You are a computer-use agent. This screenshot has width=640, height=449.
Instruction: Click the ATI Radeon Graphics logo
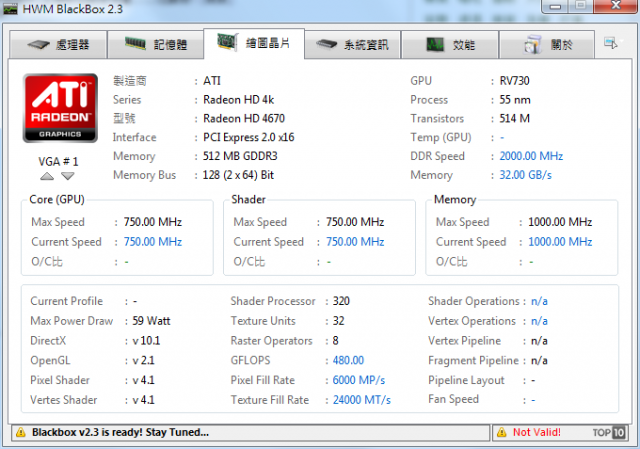pyautogui.click(x=60, y=108)
